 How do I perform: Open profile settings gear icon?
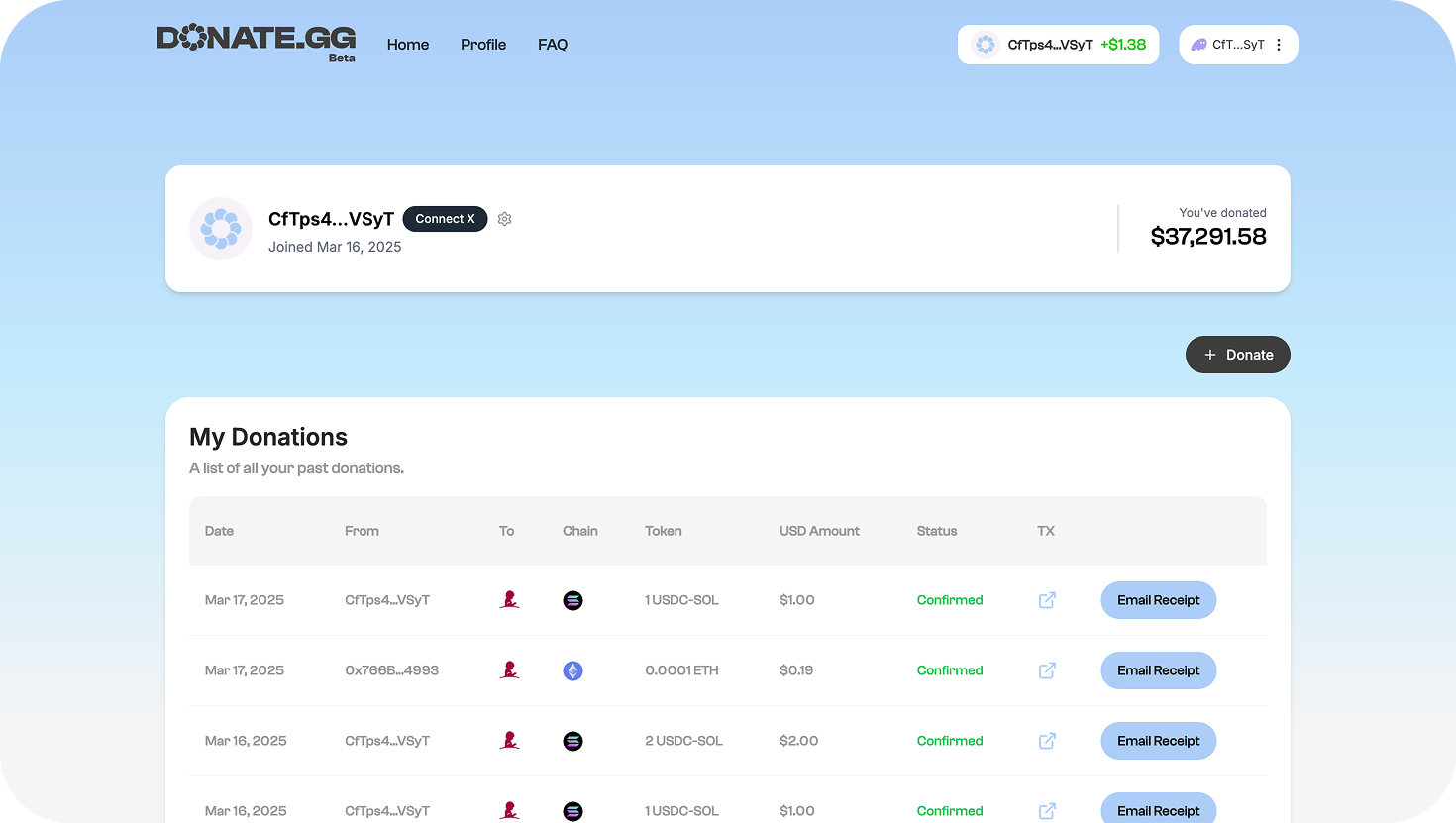(x=504, y=219)
